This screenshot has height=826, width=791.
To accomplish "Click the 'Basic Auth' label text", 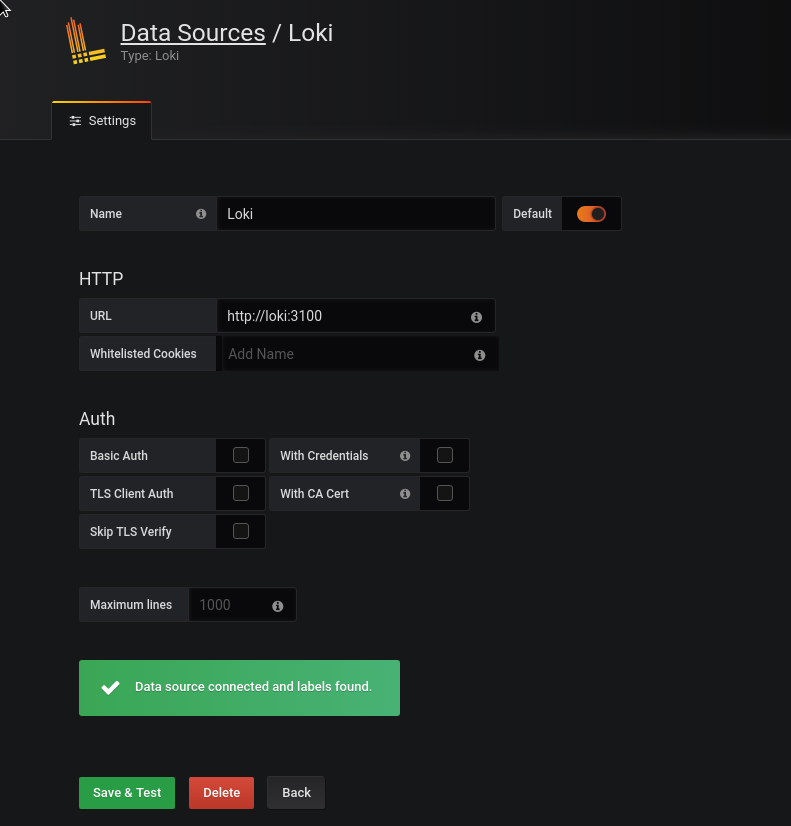I will click(x=119, y=456).
